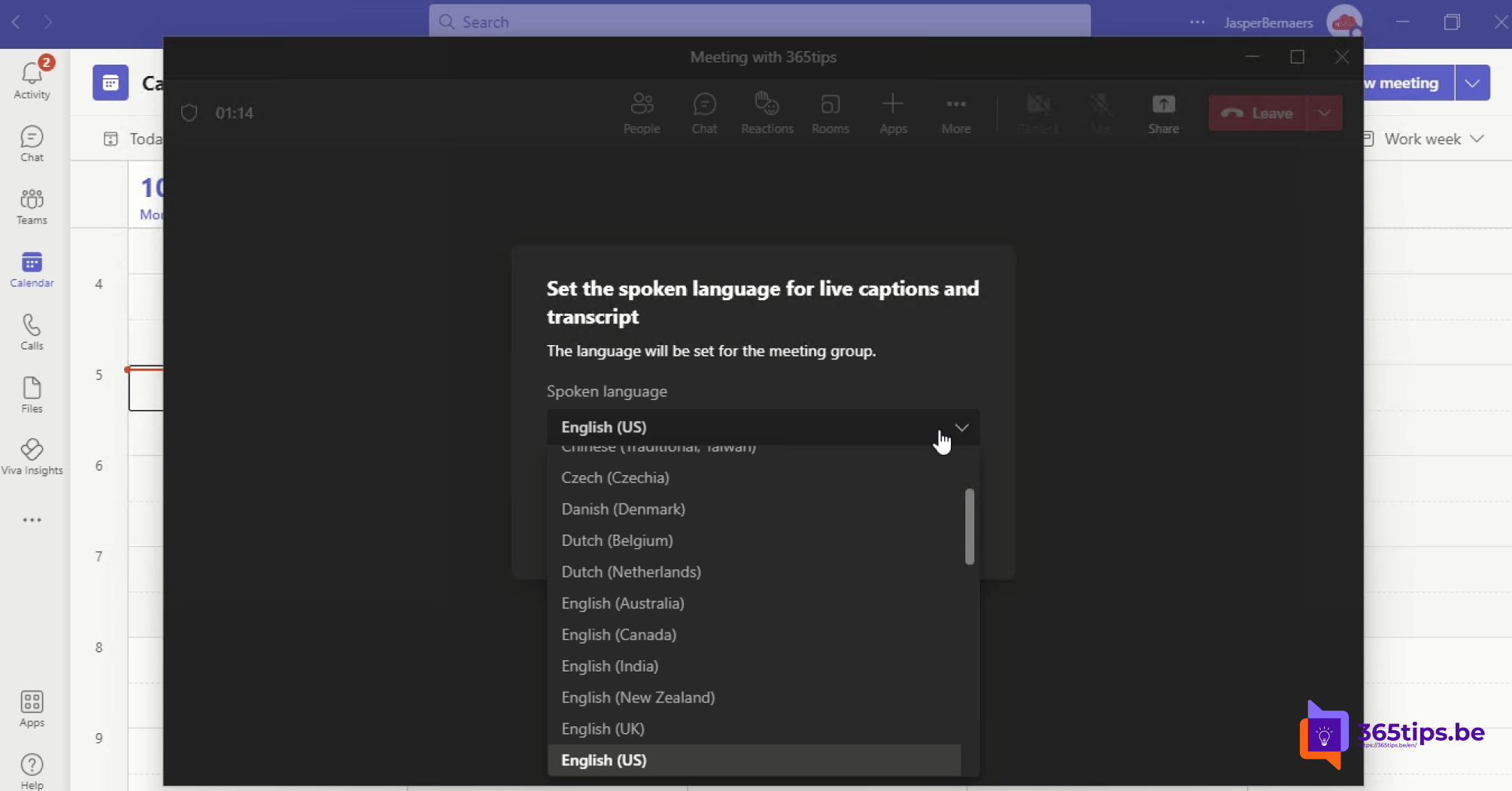Click the Search box at top
This screenshot has height=791, width=1512.
[760, 22]
